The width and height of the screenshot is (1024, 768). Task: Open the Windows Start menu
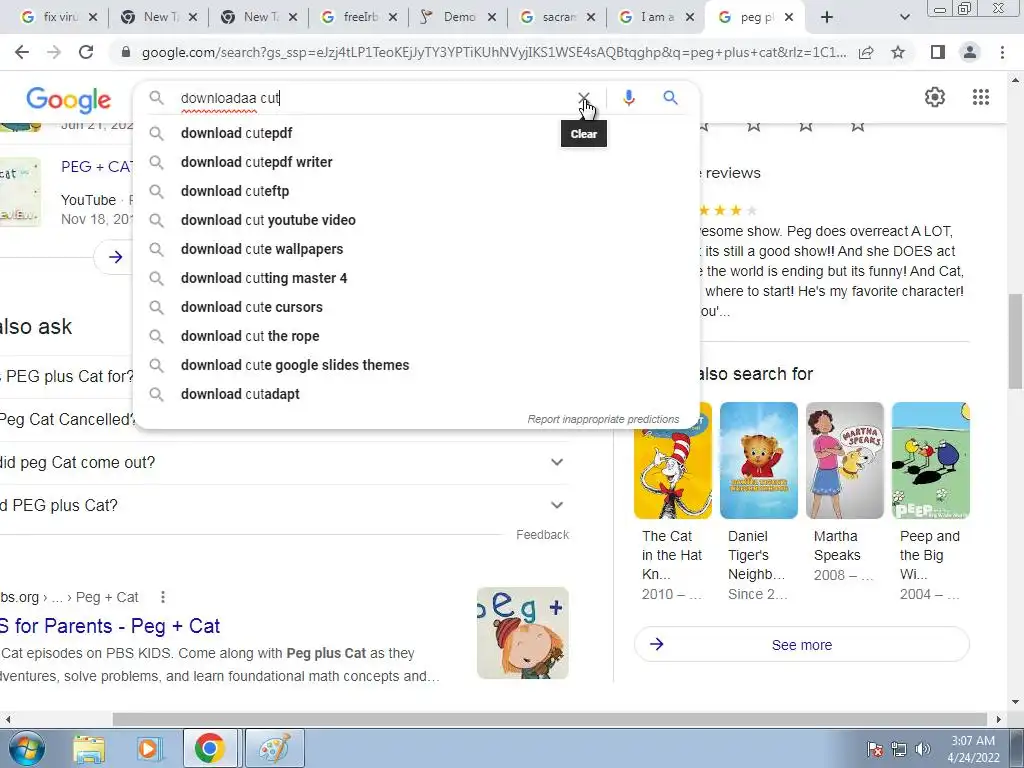click(x=26, y=748)
